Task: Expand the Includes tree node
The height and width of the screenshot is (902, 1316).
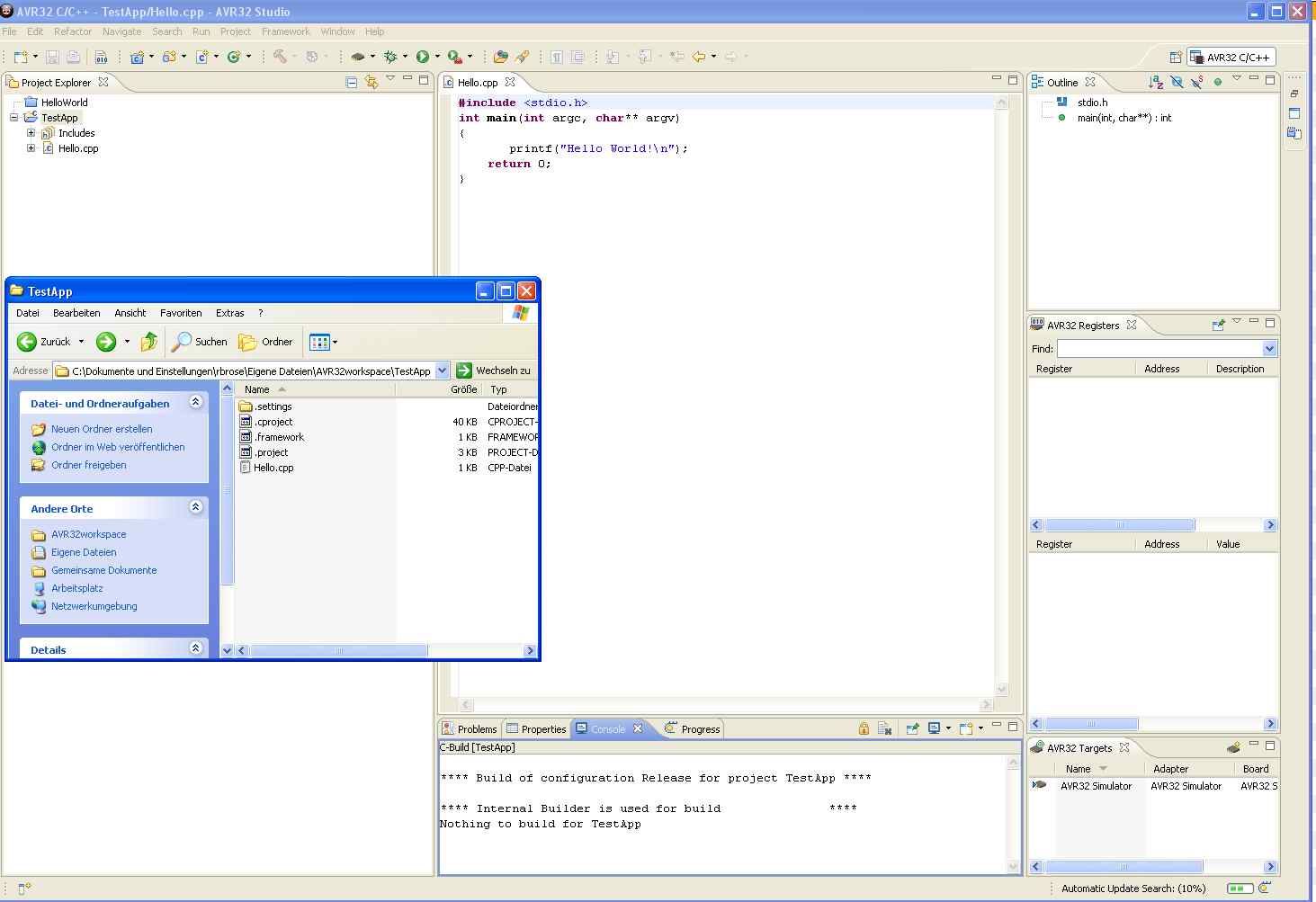Action: tap(31, 133)
